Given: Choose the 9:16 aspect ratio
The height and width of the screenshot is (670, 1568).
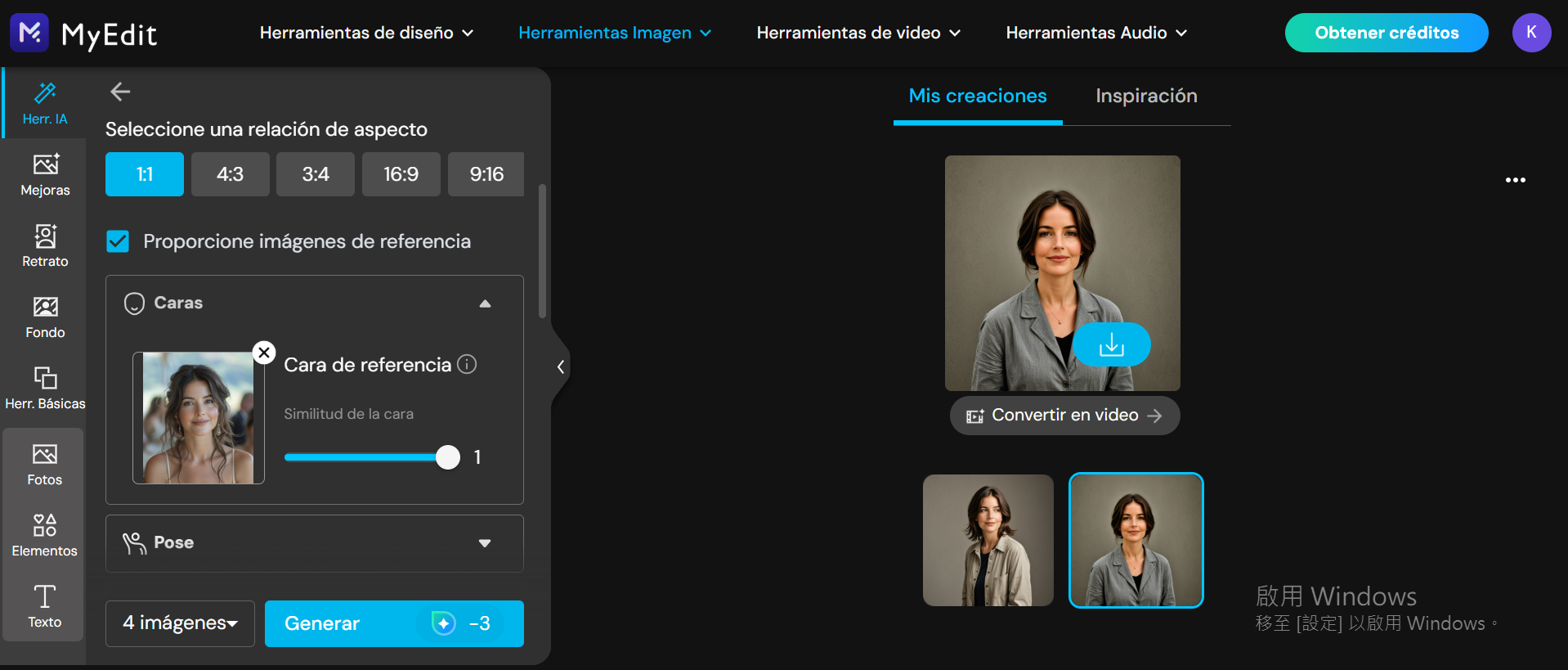Looking at the screenshot, I should tap(486, 174).
